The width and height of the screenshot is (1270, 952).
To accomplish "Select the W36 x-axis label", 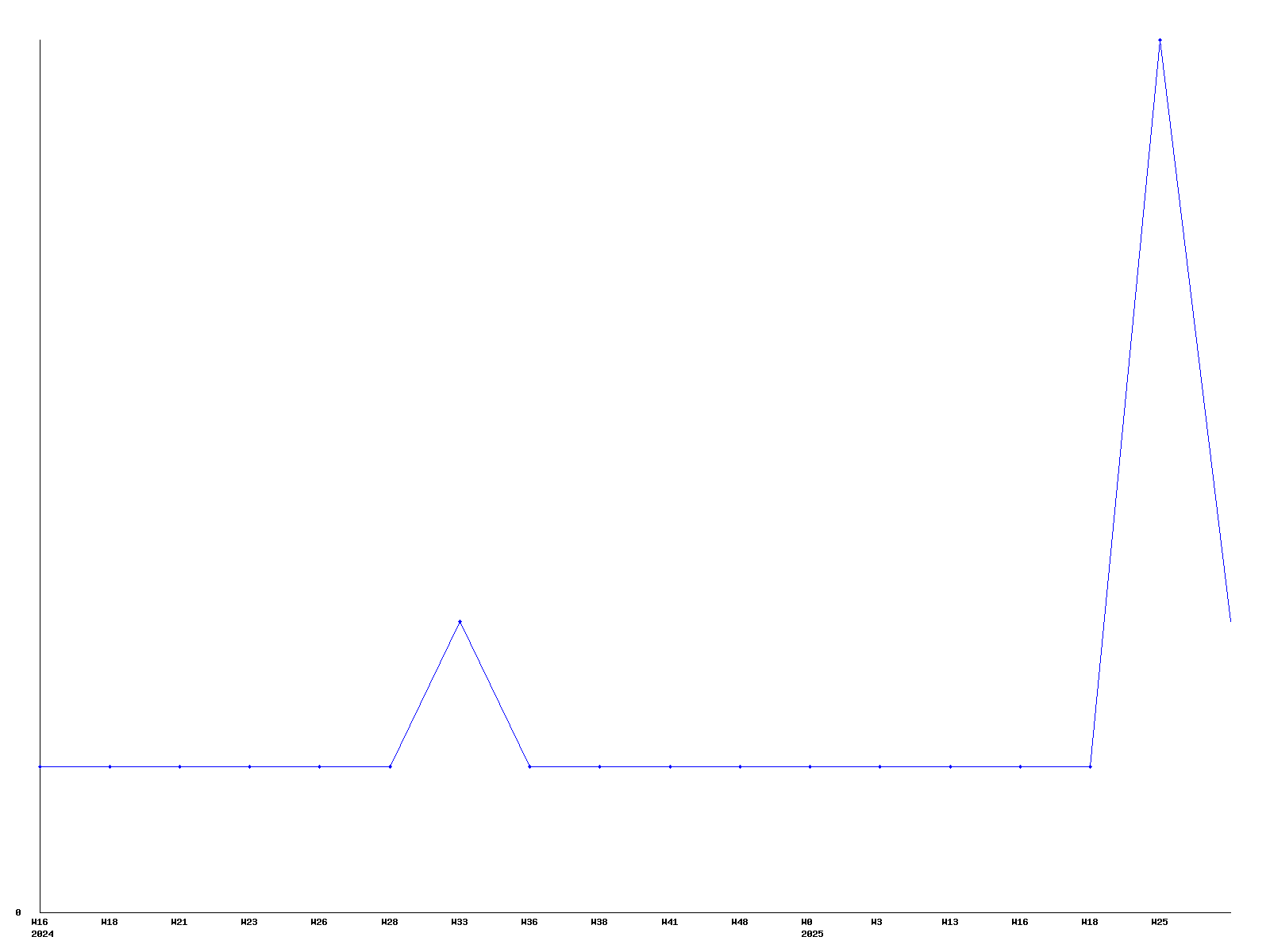I will [529, 922].
